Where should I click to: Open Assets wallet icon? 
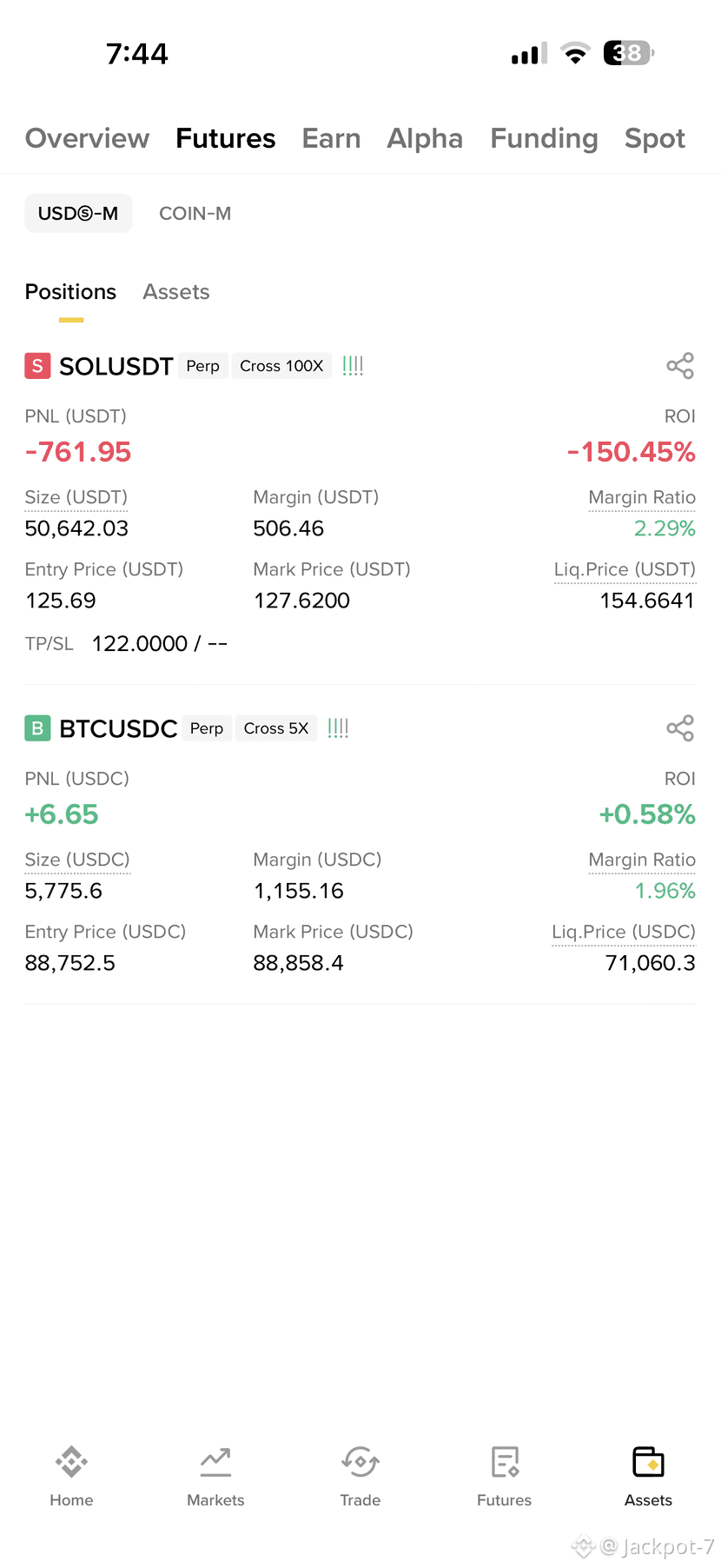pos(649,1462)
